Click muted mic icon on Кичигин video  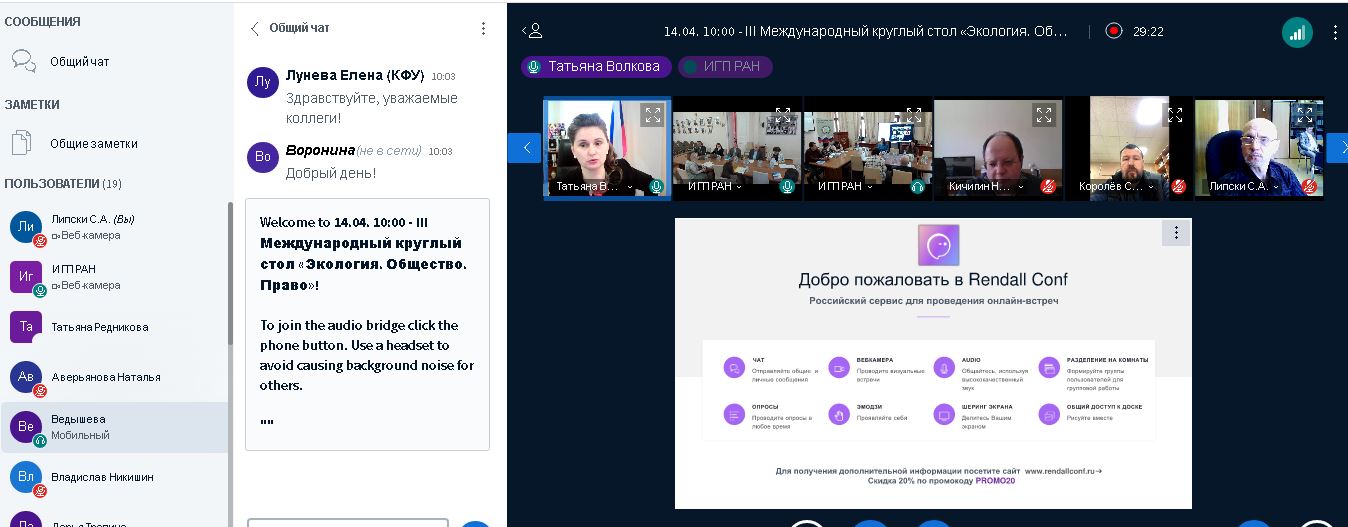click(1048, 186)
